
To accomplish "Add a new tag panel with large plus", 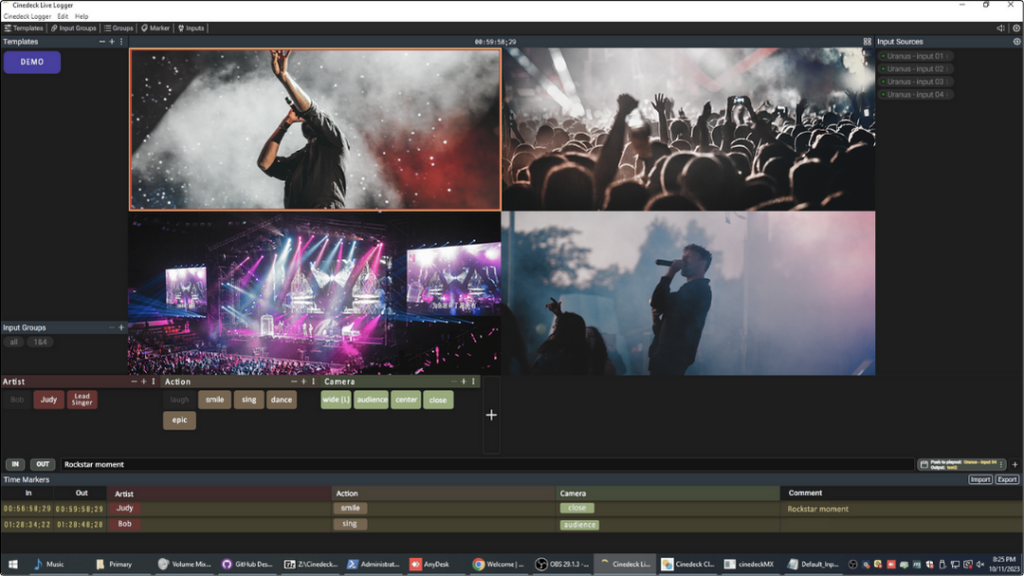I will pos(491,415).
